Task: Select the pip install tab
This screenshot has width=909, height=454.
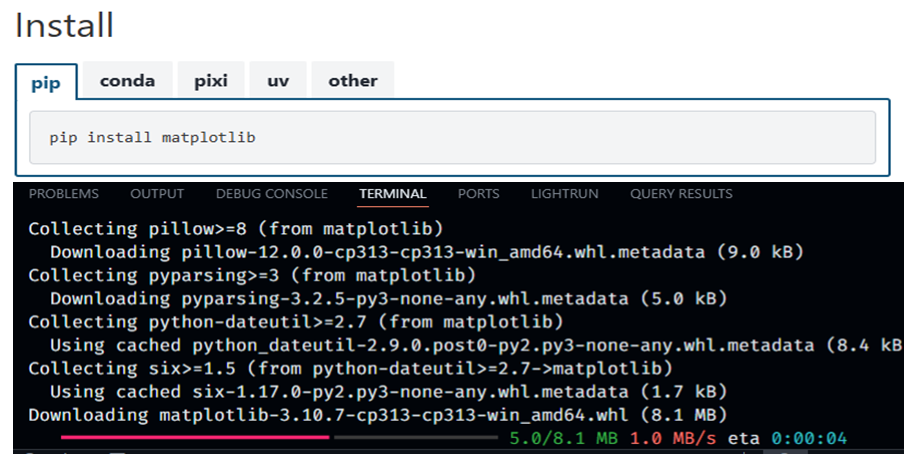Action: (x=46, y=82)
